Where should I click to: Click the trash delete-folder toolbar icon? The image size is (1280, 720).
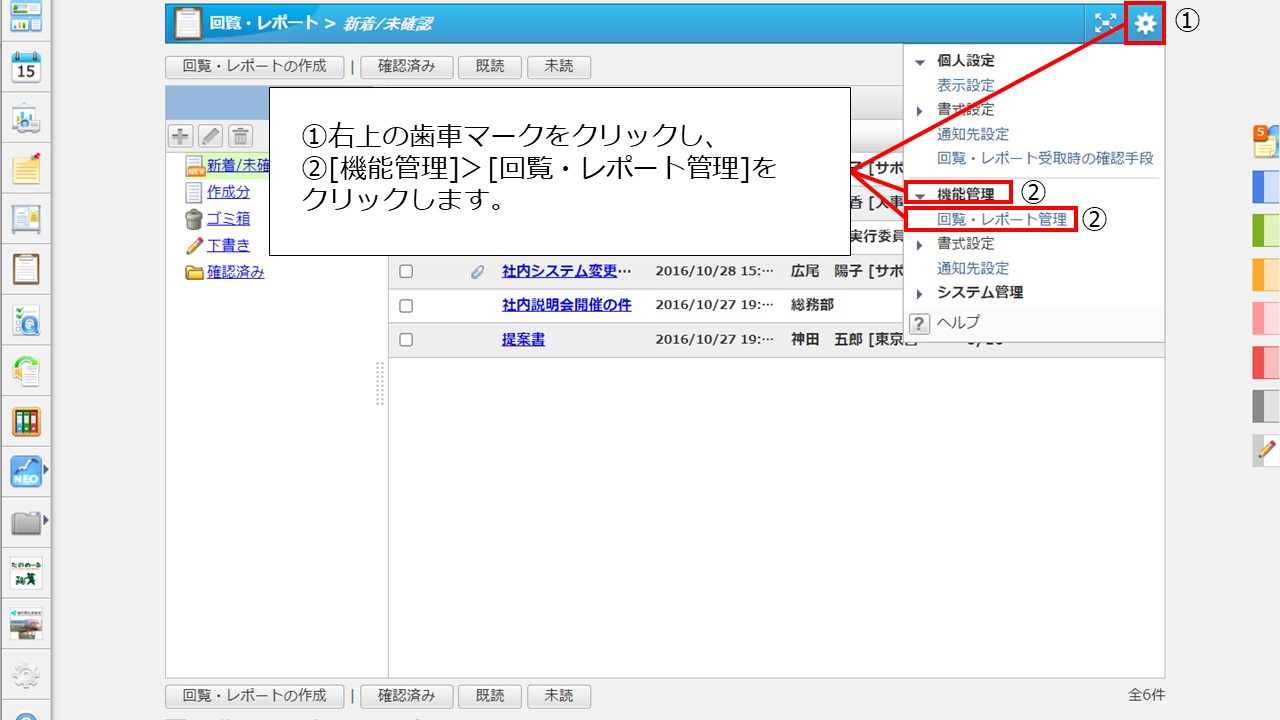point(240,136)
